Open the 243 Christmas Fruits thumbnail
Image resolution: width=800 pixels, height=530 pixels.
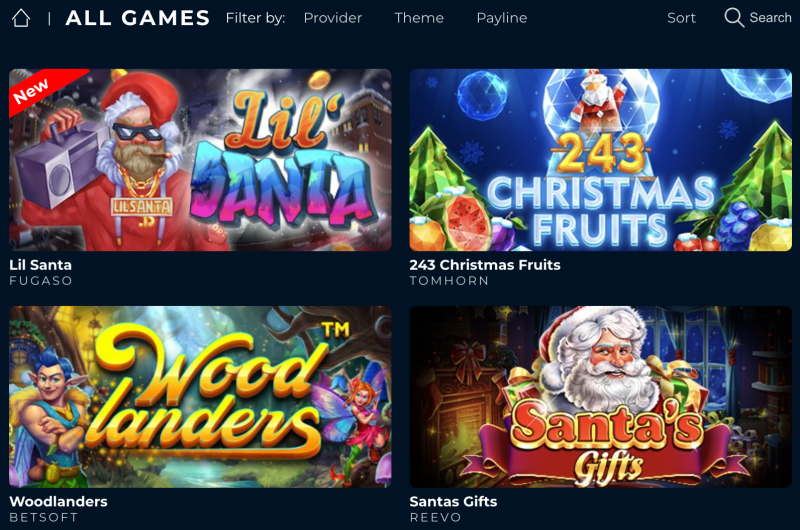[601, 160]
